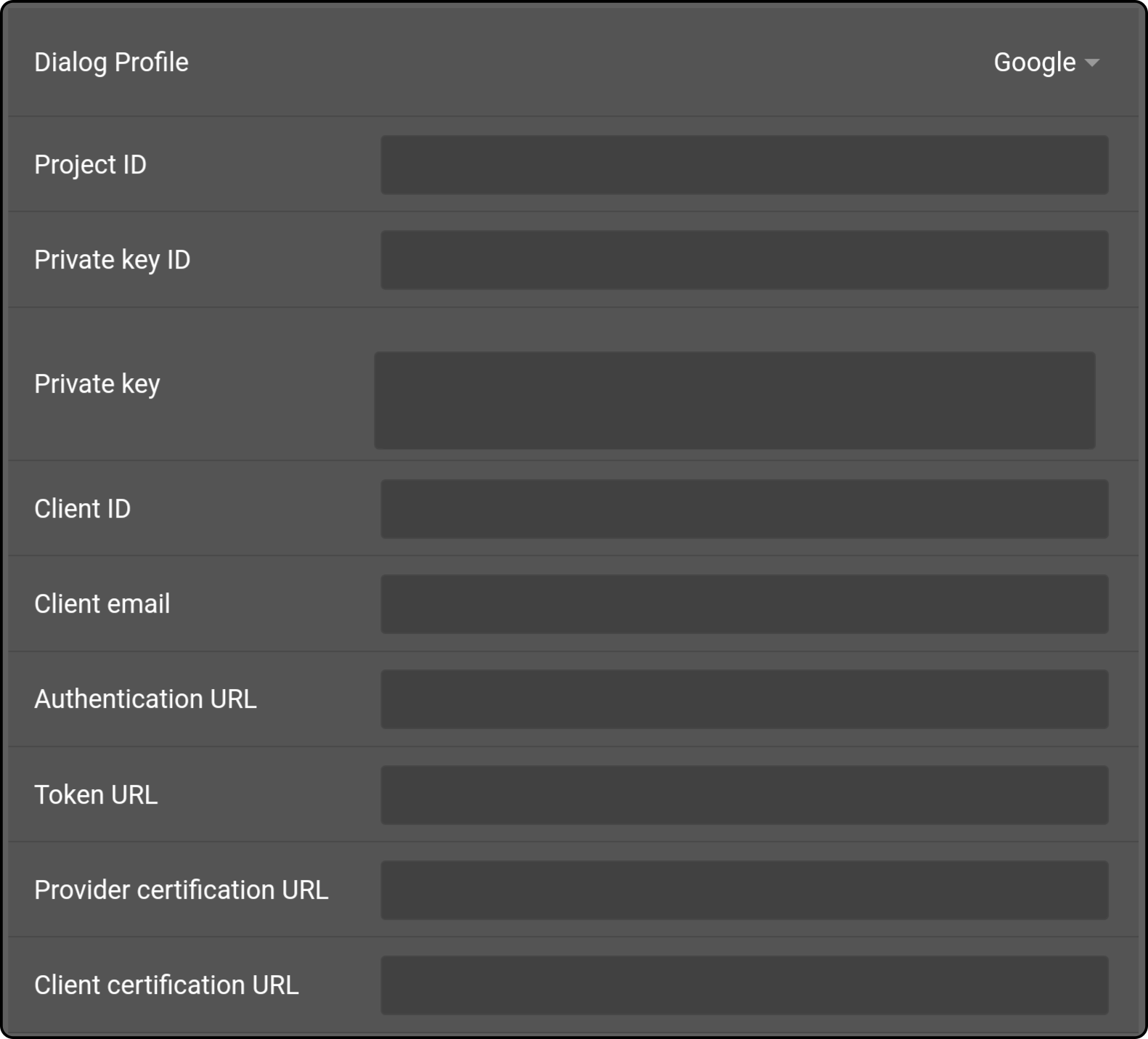Click inside the large Private key textarea
The height and width of the screenshot is (1039, 1148).
(735, 401)
